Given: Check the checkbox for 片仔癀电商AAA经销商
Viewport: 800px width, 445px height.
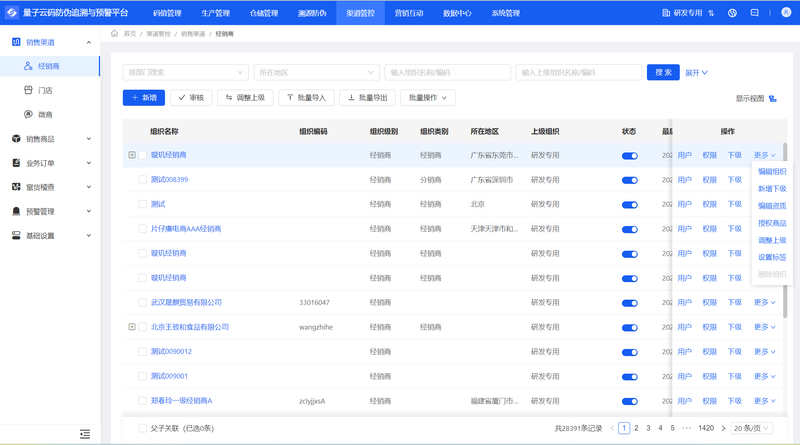Looking at the screenshot, I should tap(142, 229).
